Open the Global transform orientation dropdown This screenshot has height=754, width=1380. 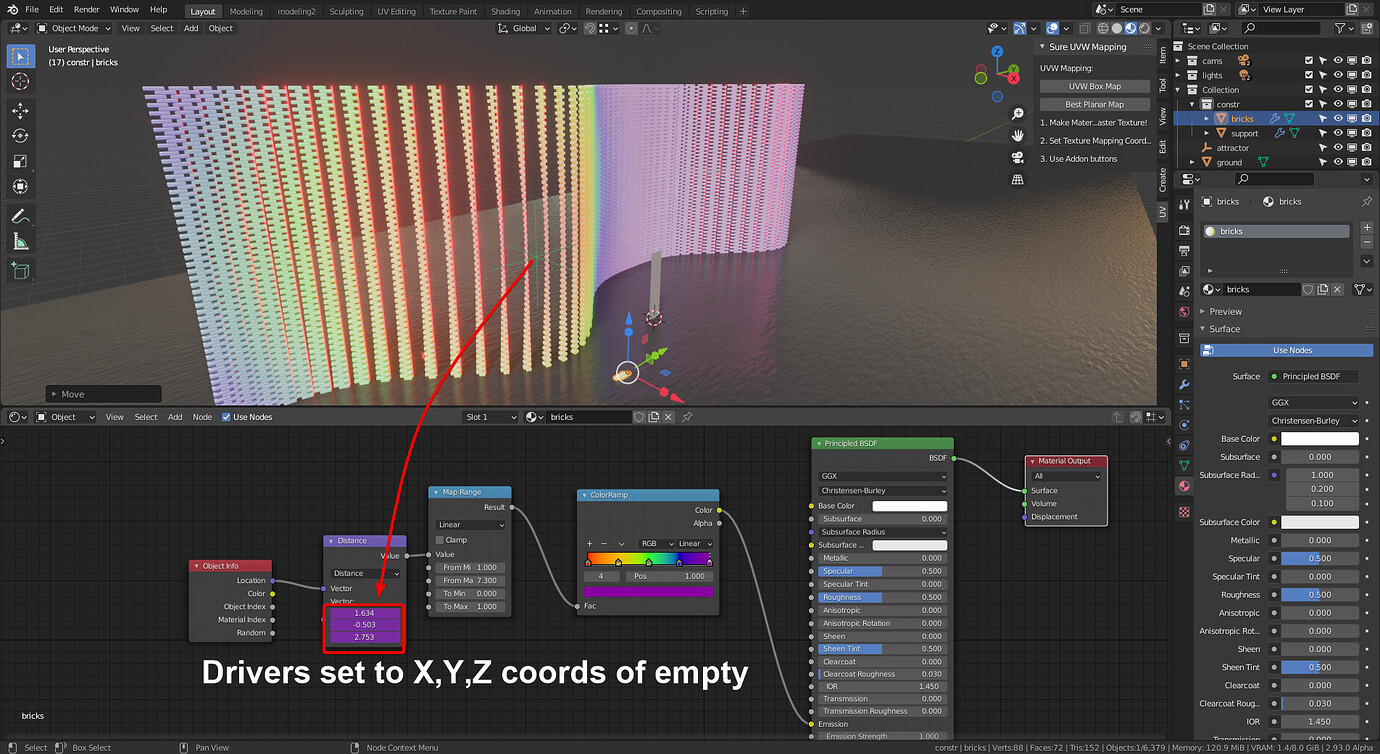524,28
